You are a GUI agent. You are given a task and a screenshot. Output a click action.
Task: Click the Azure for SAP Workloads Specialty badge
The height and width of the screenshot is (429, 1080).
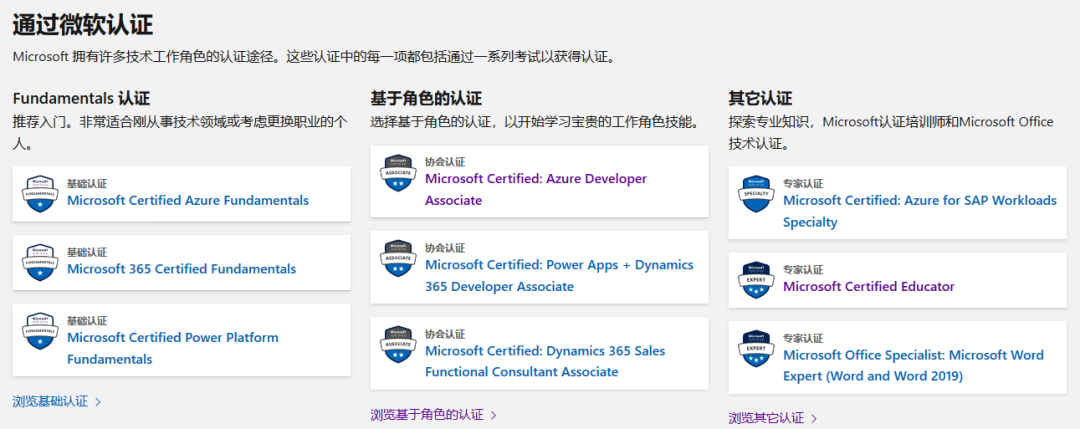(756, 194)
